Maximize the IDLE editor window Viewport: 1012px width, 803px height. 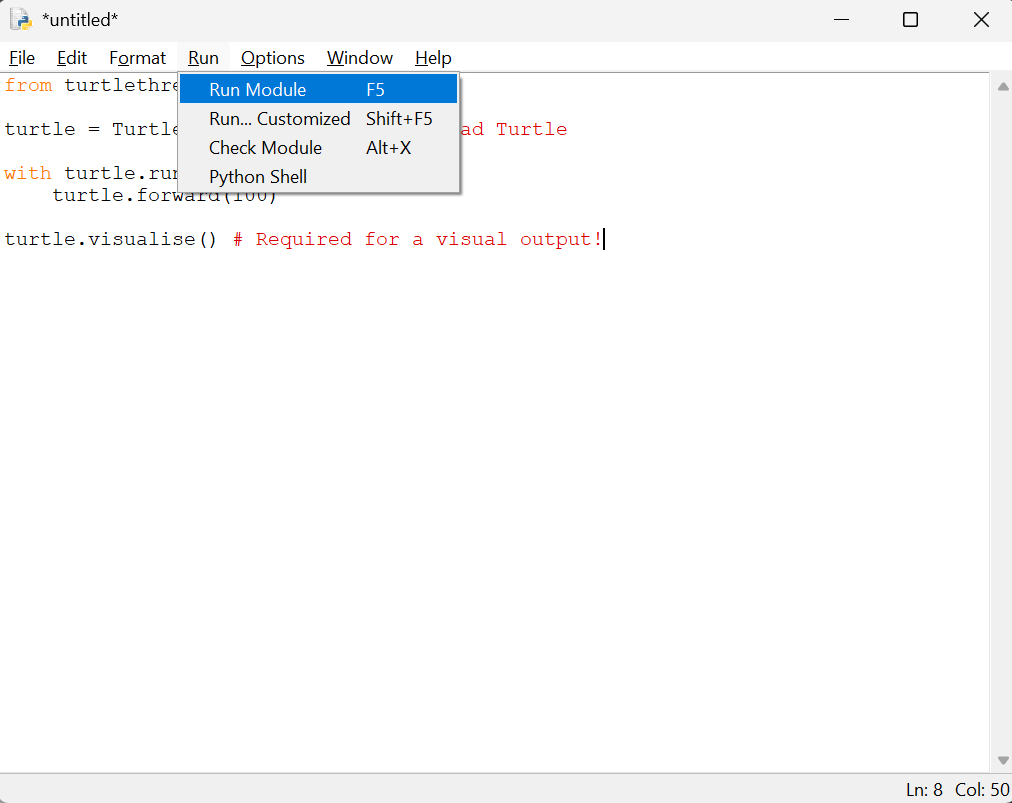[x=910, y=20]
